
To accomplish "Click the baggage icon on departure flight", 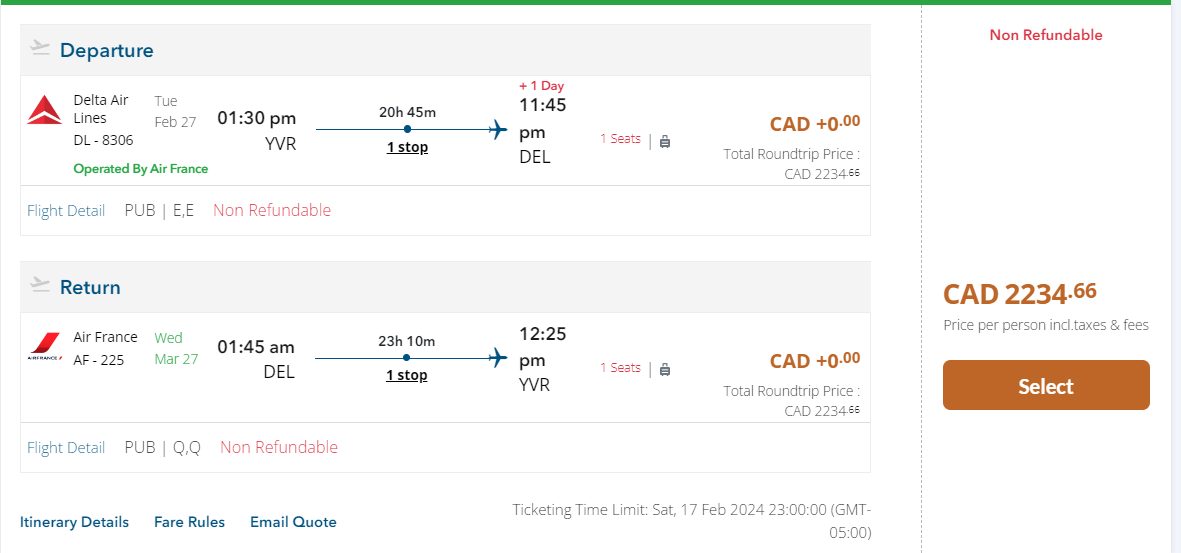I will [x=665, y=141].
